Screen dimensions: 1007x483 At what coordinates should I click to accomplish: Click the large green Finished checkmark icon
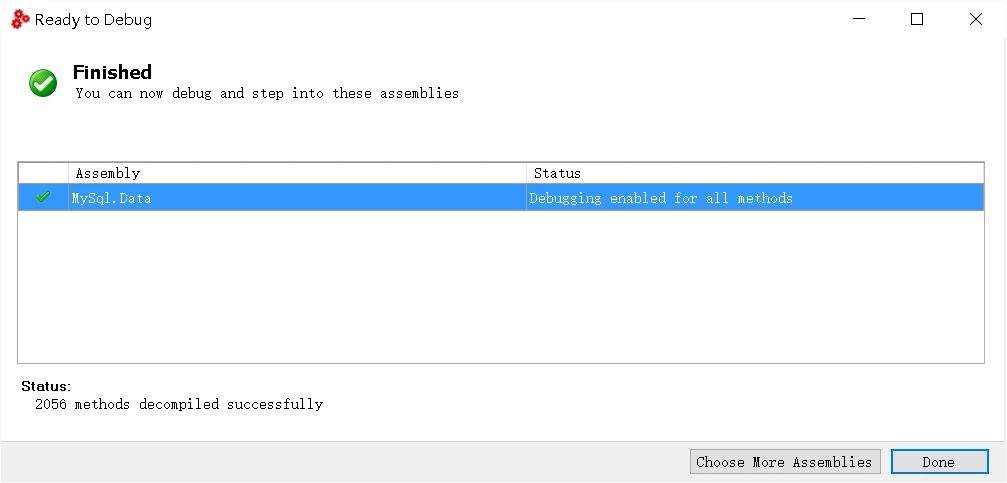coord(43,83)
